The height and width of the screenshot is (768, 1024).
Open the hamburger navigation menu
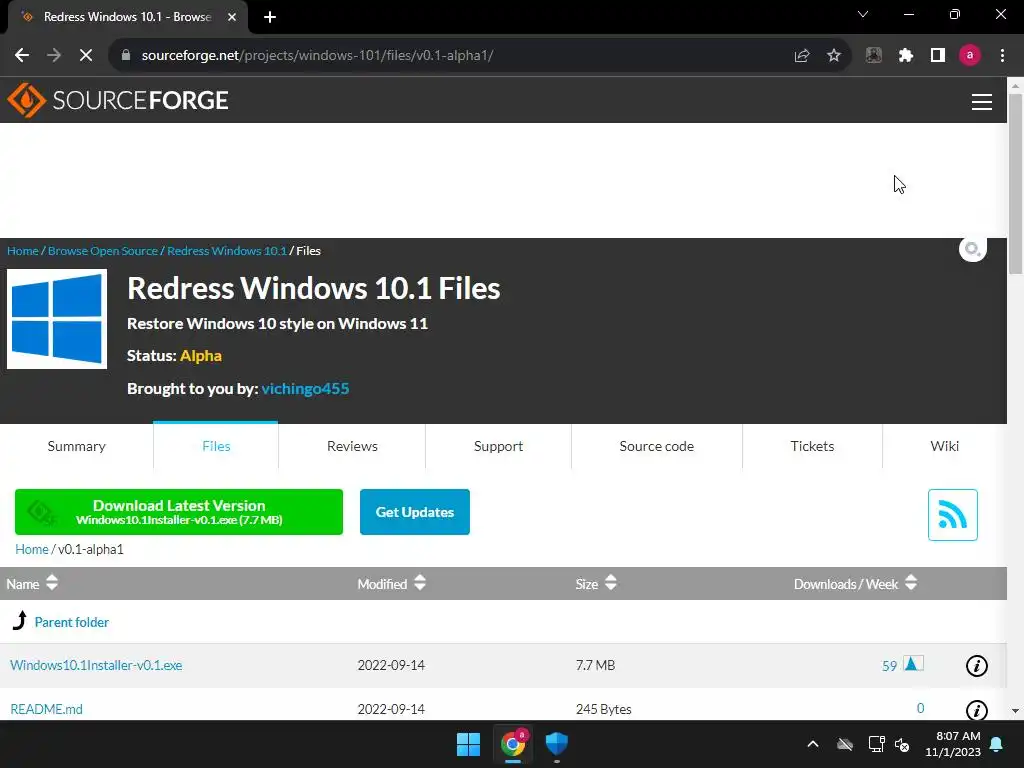[x=982, y=102]
